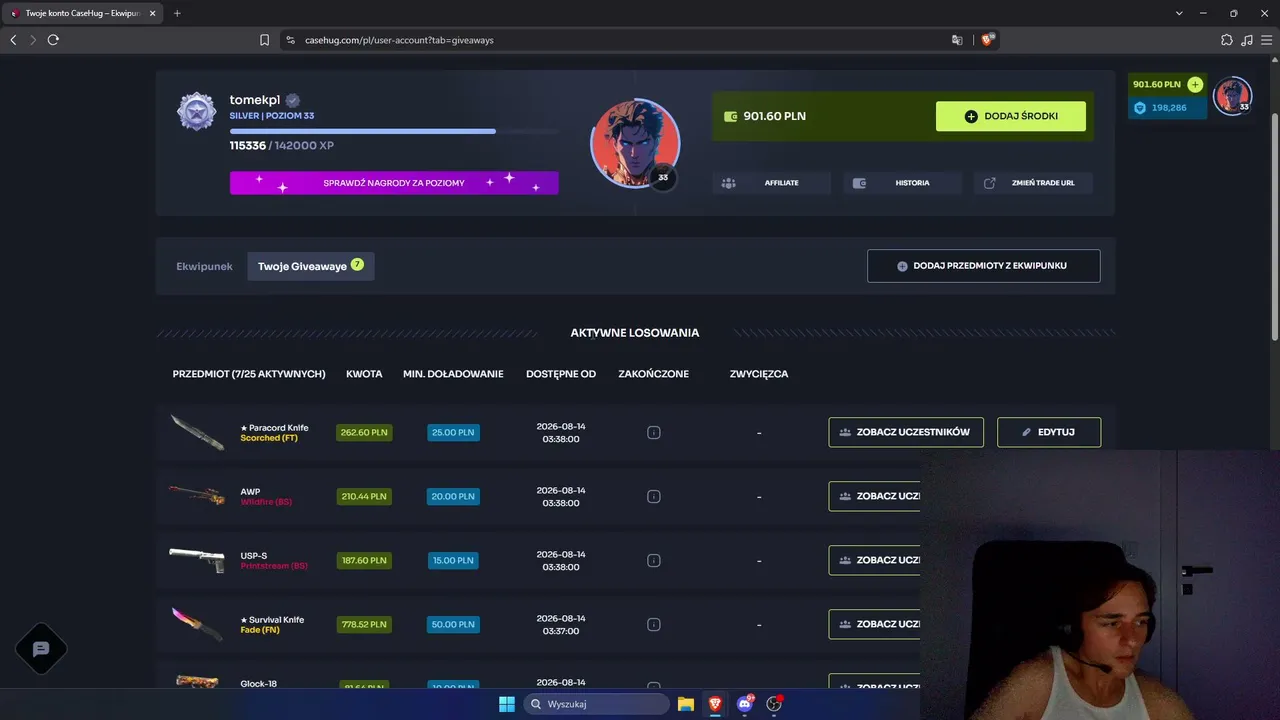Click Zmień Trade URL button

coord(1033,183)
